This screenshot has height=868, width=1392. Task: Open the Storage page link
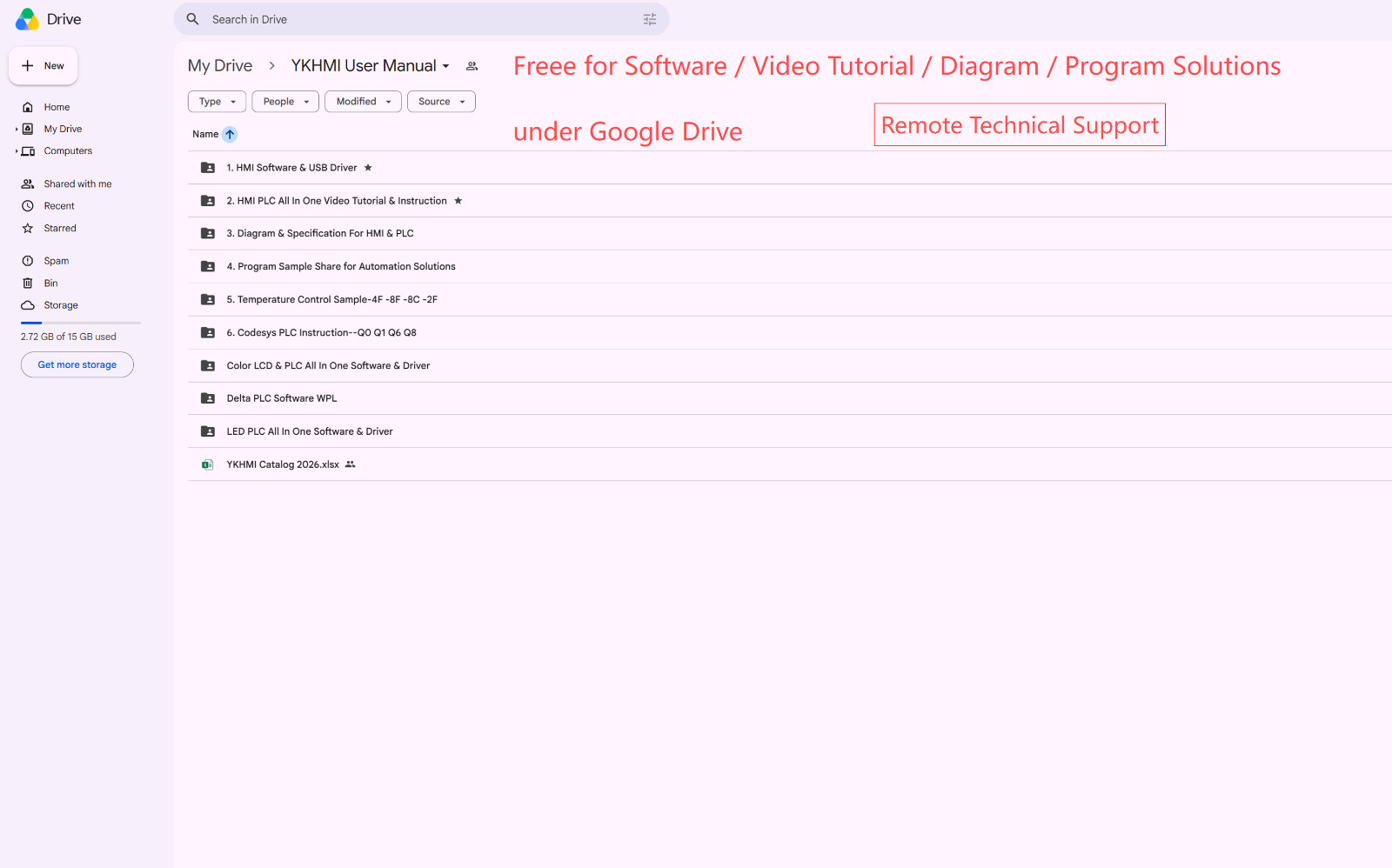pyautogui.click(x=61, y=305)
